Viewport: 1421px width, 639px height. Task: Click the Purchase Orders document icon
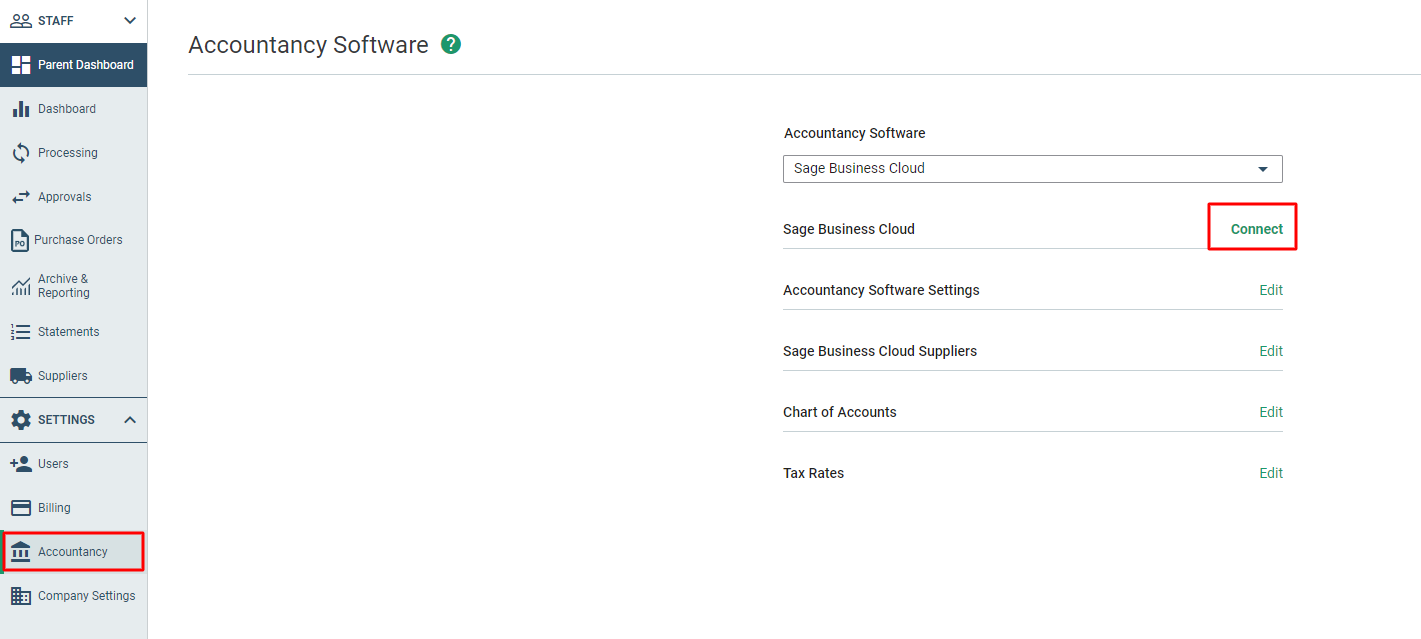tap(19, 240)
